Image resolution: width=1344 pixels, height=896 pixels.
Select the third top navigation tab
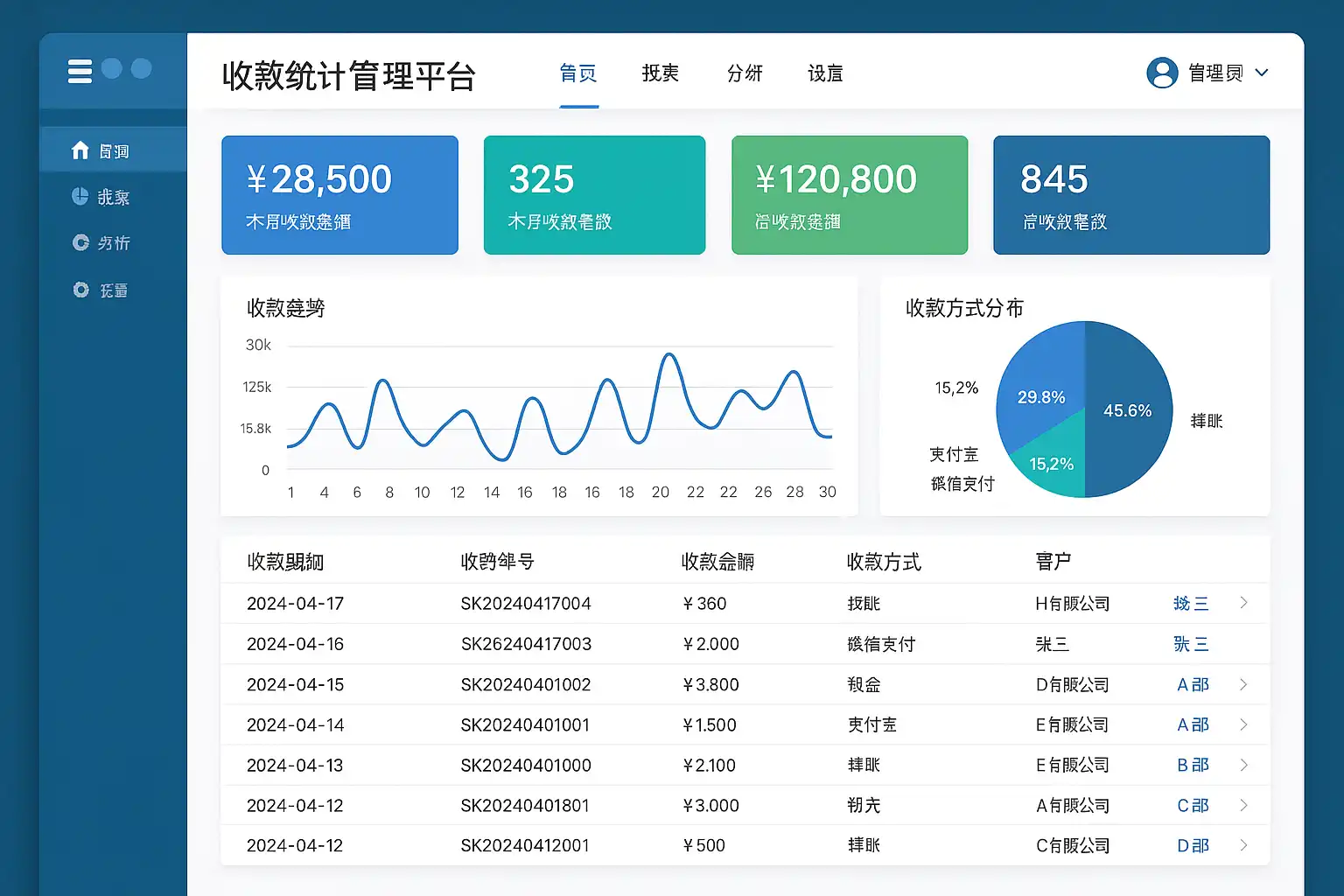pos(745,73)
